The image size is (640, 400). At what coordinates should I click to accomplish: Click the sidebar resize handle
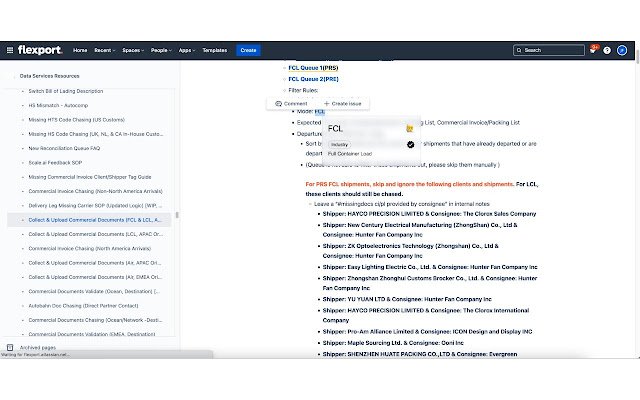pyautogui.click(x=177, y=215)
